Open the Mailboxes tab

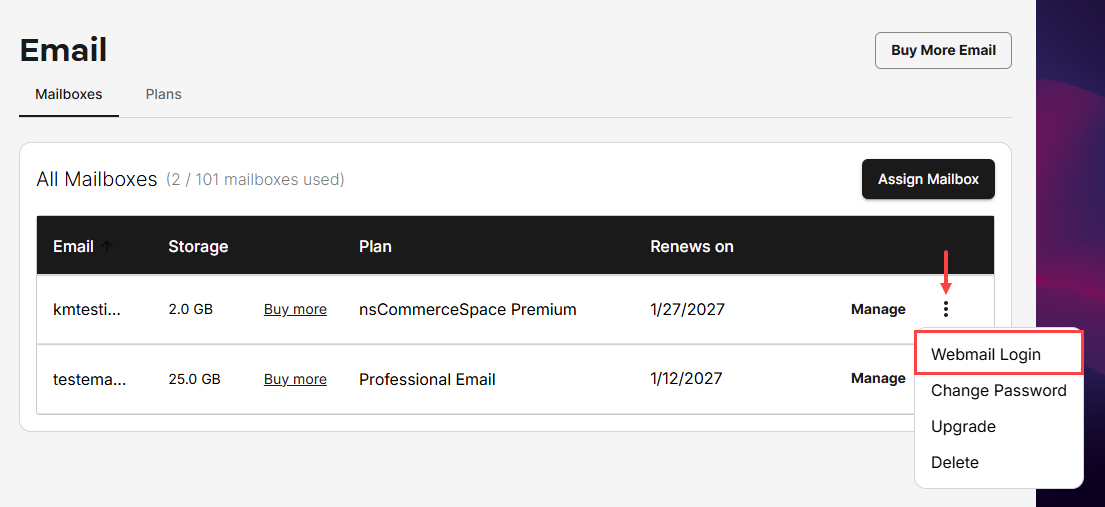click(68, 94)
